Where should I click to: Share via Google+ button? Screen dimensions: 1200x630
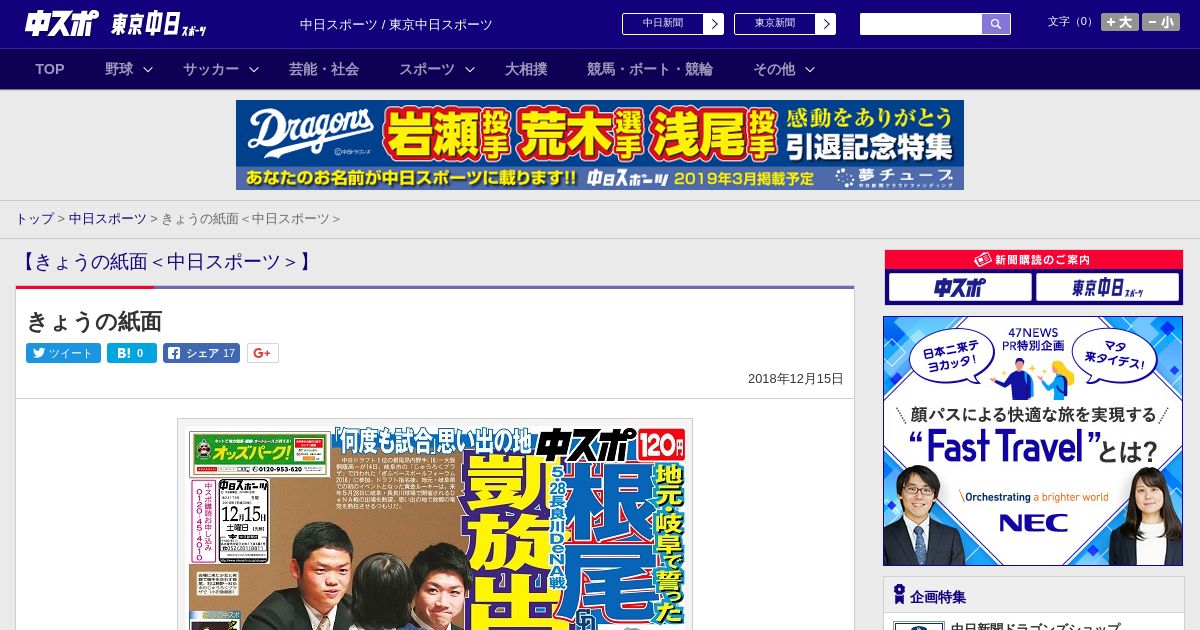click(x=263, y=353)
